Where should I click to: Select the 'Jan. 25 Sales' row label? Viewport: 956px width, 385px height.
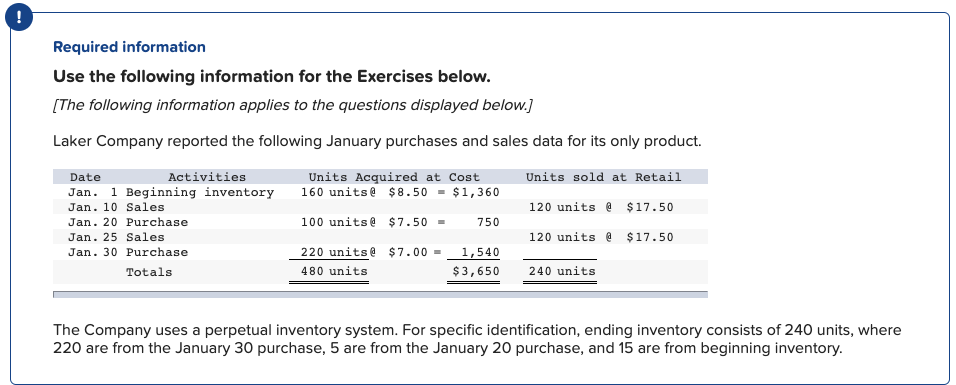tap(116, 237)
